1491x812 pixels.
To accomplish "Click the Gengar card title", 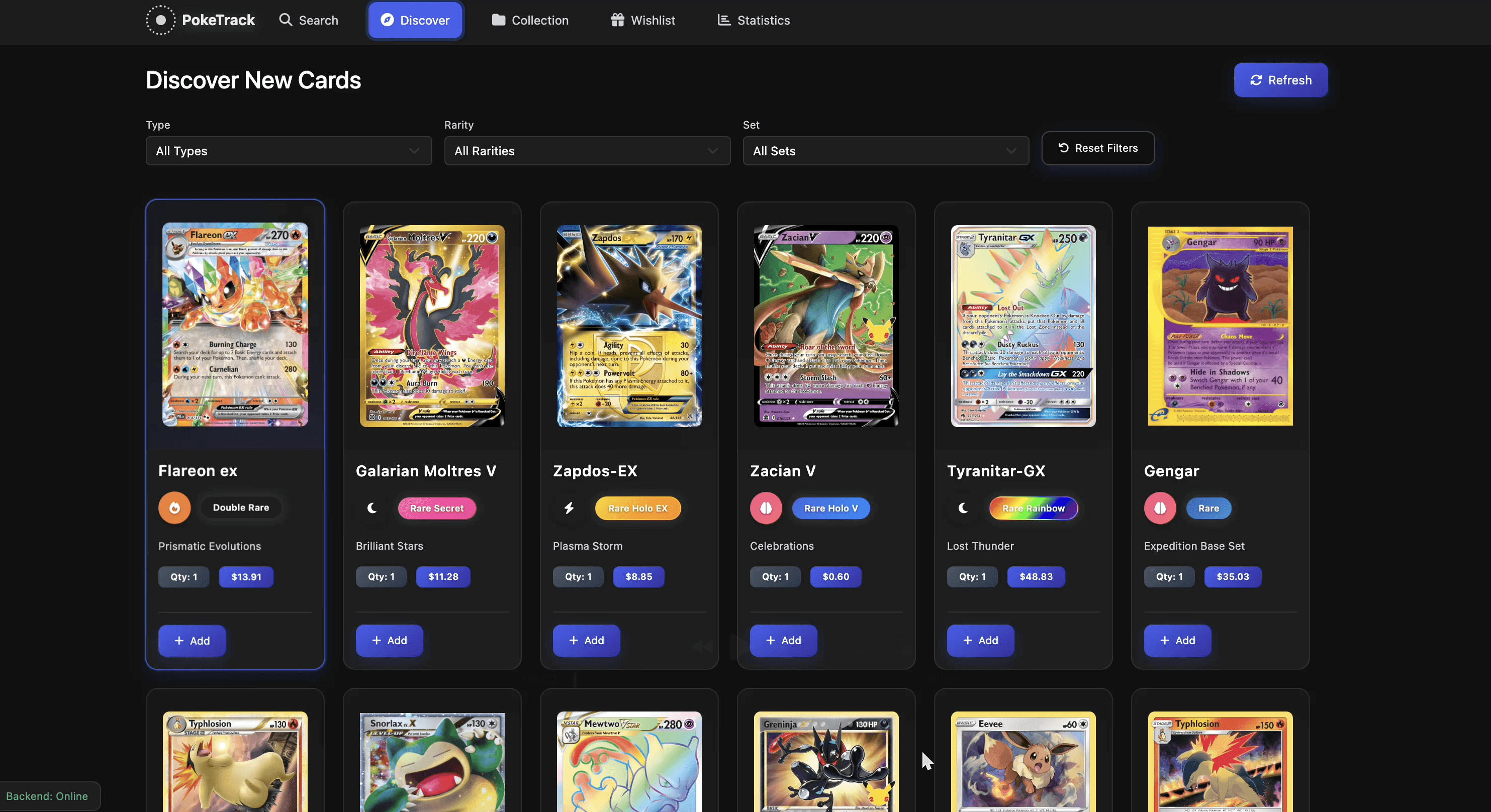I will tap(1171, 471).
